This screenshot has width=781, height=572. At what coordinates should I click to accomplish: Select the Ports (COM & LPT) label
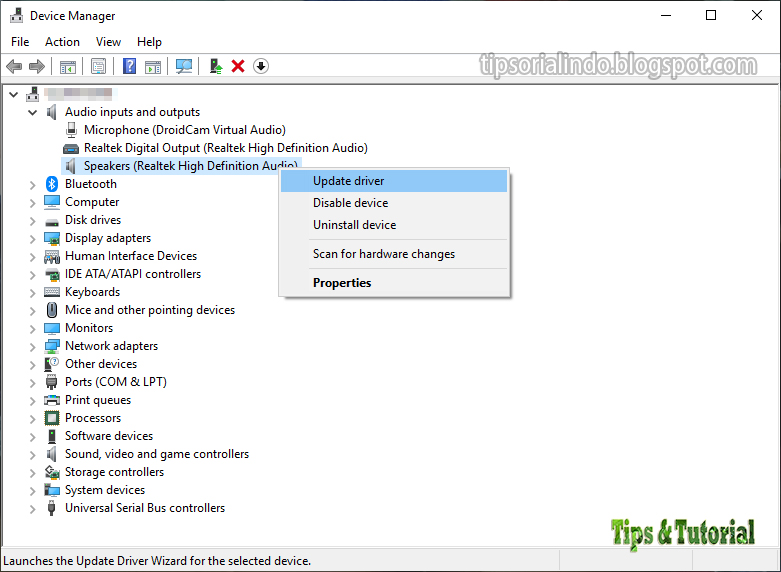tap(116, 382)
